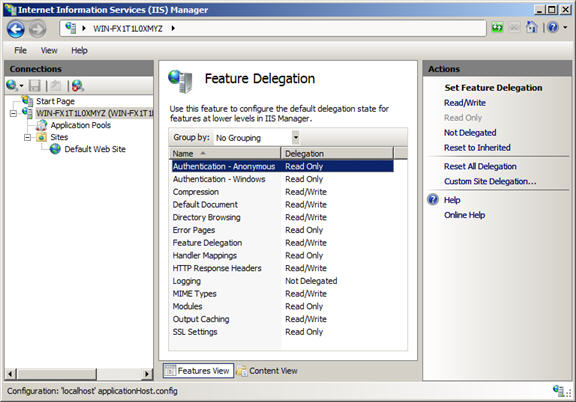Sort by the Name column header
576x402 pixels.
point(225,154)
